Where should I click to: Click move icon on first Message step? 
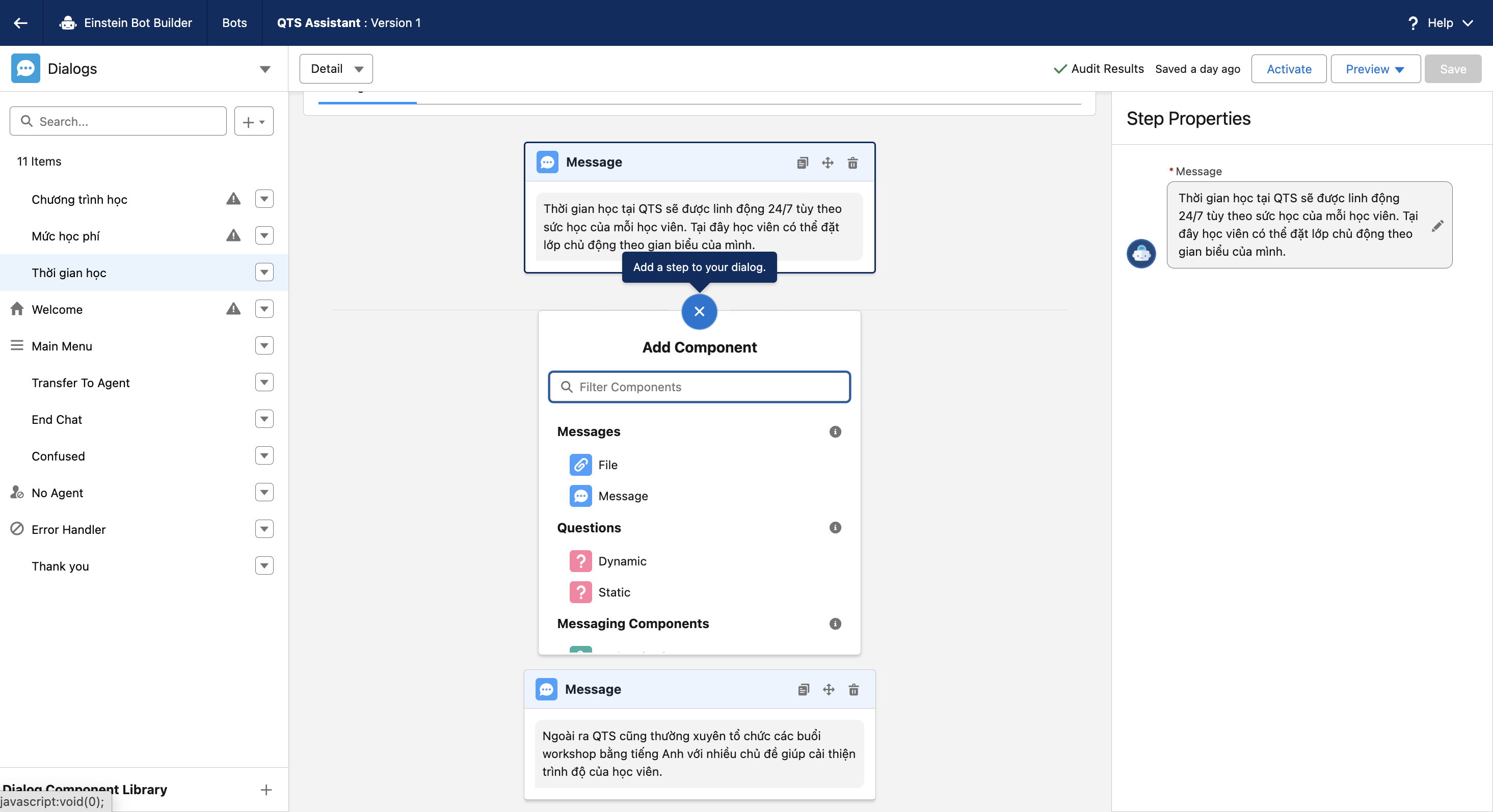click(x=828, y=163)
